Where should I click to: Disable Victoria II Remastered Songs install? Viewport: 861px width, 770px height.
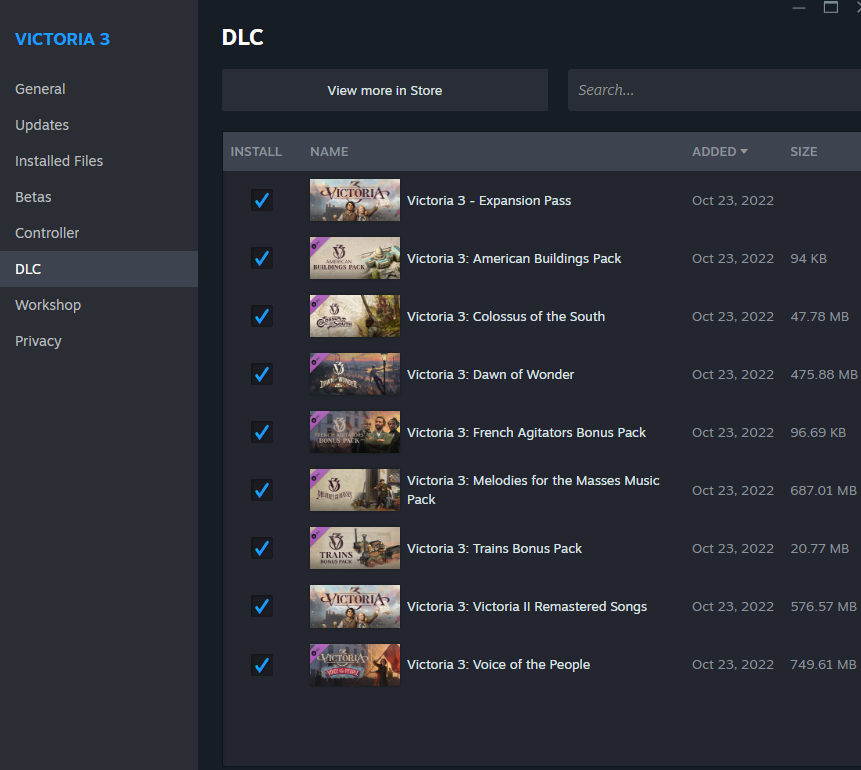click(262, 606)
